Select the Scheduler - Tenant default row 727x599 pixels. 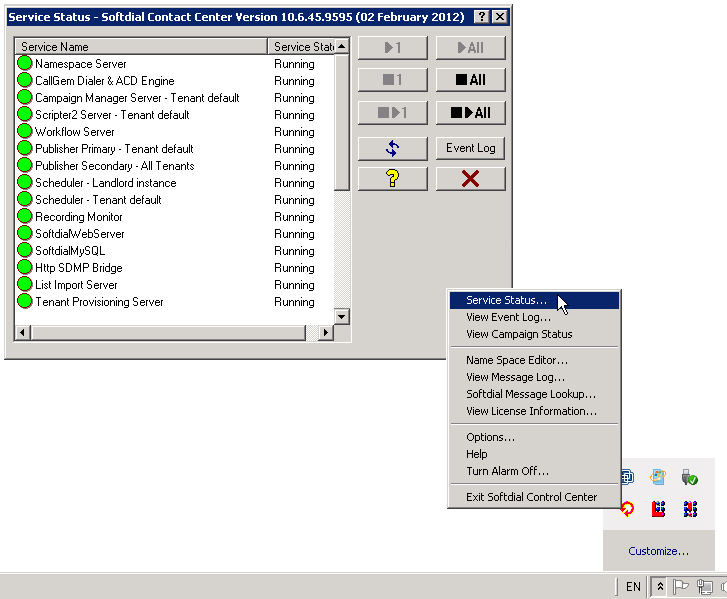click(175, 200)
